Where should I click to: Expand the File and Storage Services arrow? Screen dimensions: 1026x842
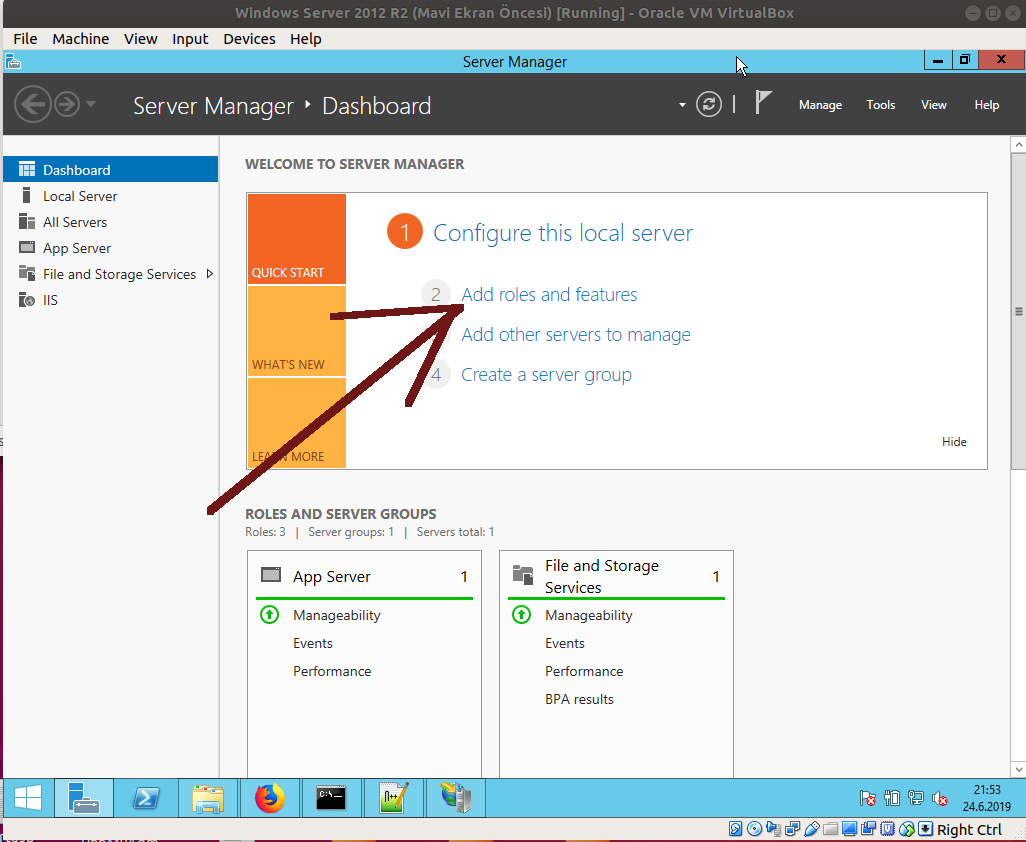[209, 273]
